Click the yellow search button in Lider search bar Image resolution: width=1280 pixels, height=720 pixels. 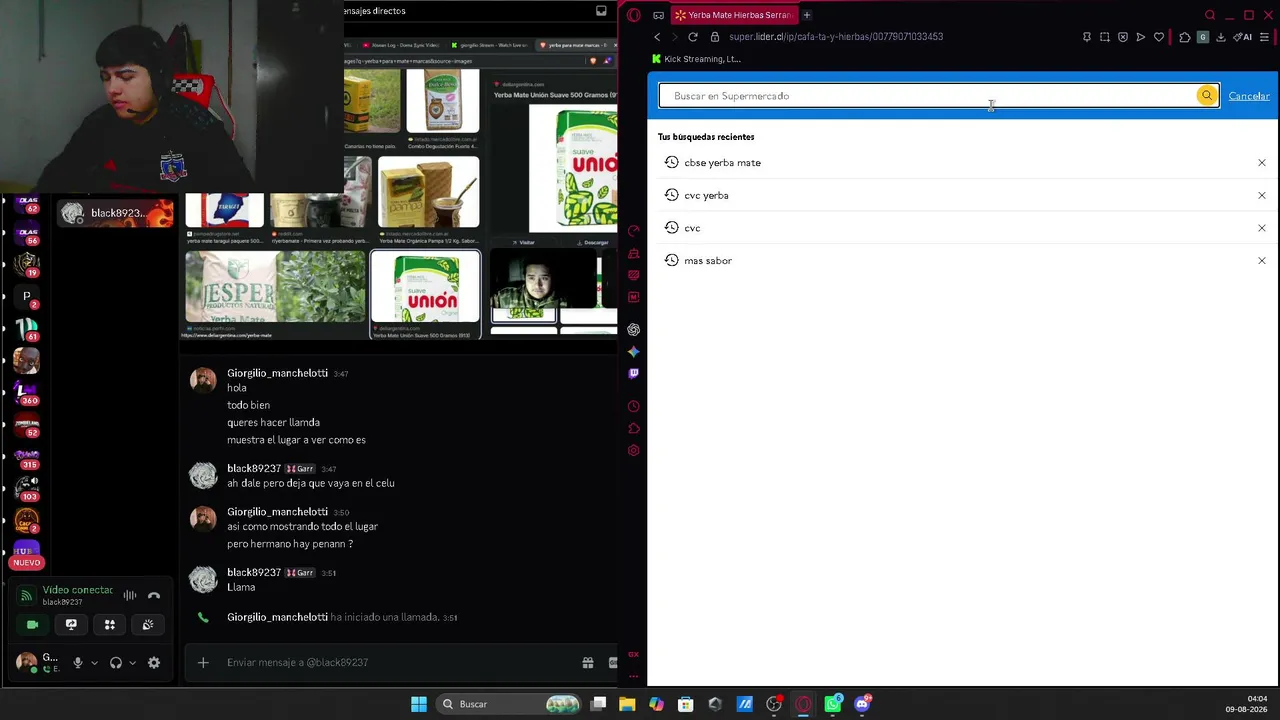click(1207, 96)
